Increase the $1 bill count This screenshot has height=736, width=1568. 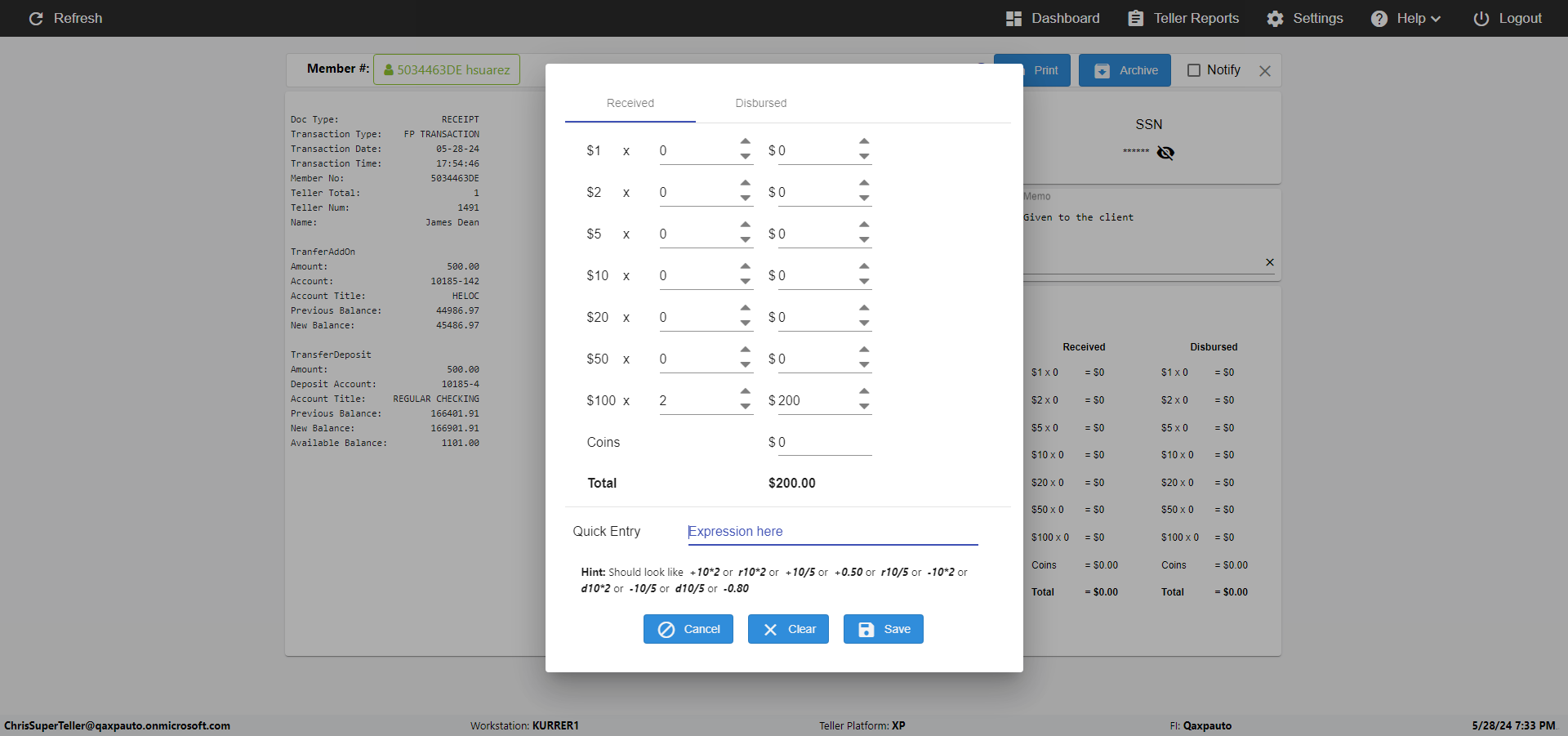(x=746, y=142)
